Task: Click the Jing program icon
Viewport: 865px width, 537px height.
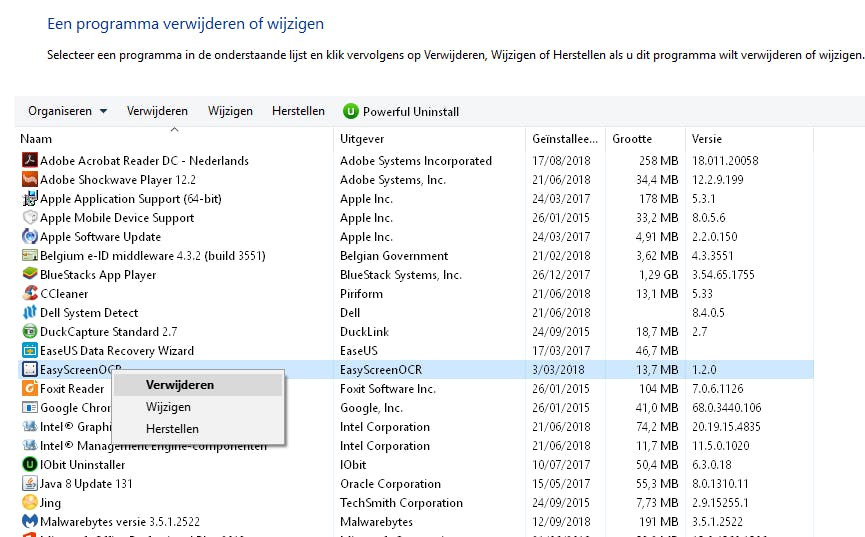Action: pyautogui.click(x=29, y=503)
